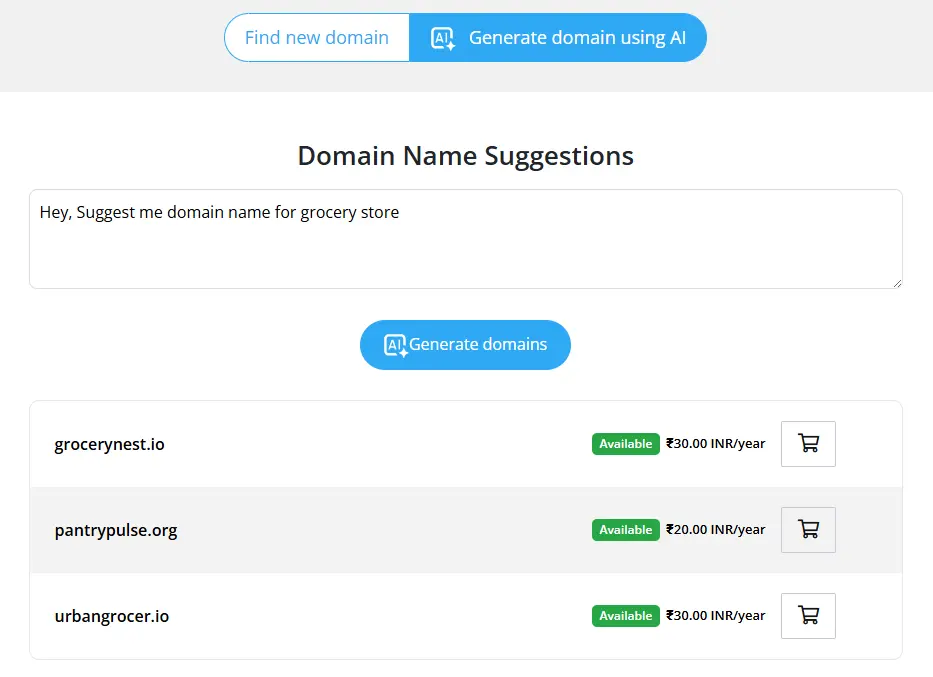Viewport: 933px width, 677px height.
Task: Select the grocerynest.io domain name
Action: pyautogui.click(x=109, y=444)
